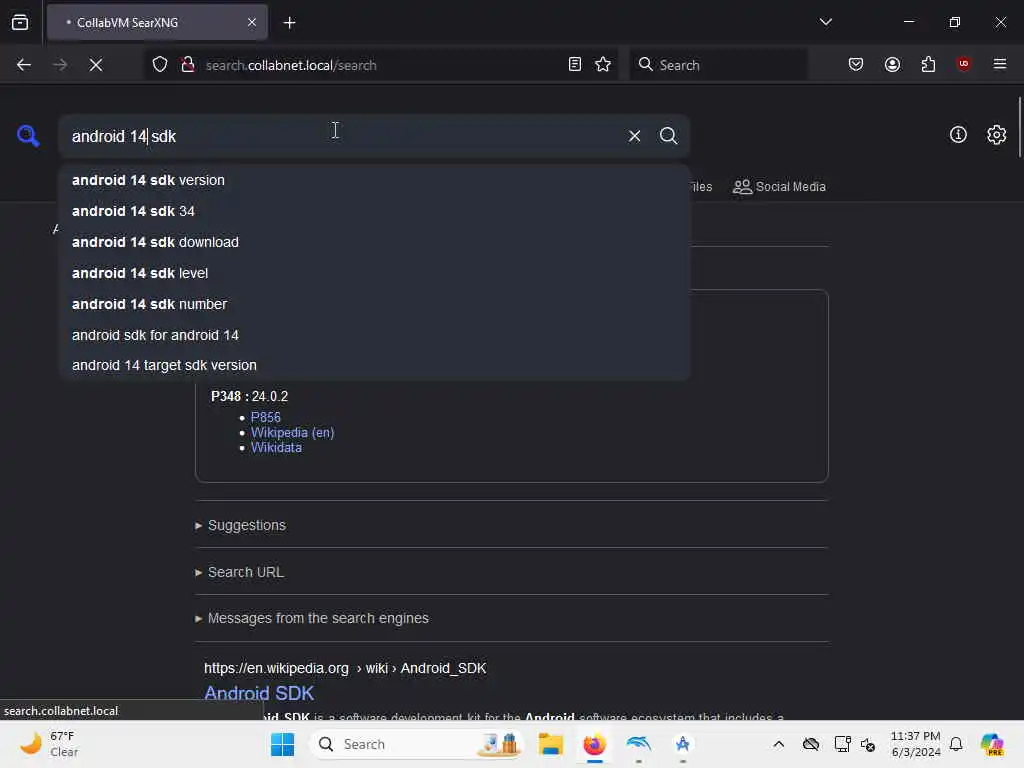1024x768 pixels.
Task: Open the clock showing 11:37 PM
Action: 916,744
